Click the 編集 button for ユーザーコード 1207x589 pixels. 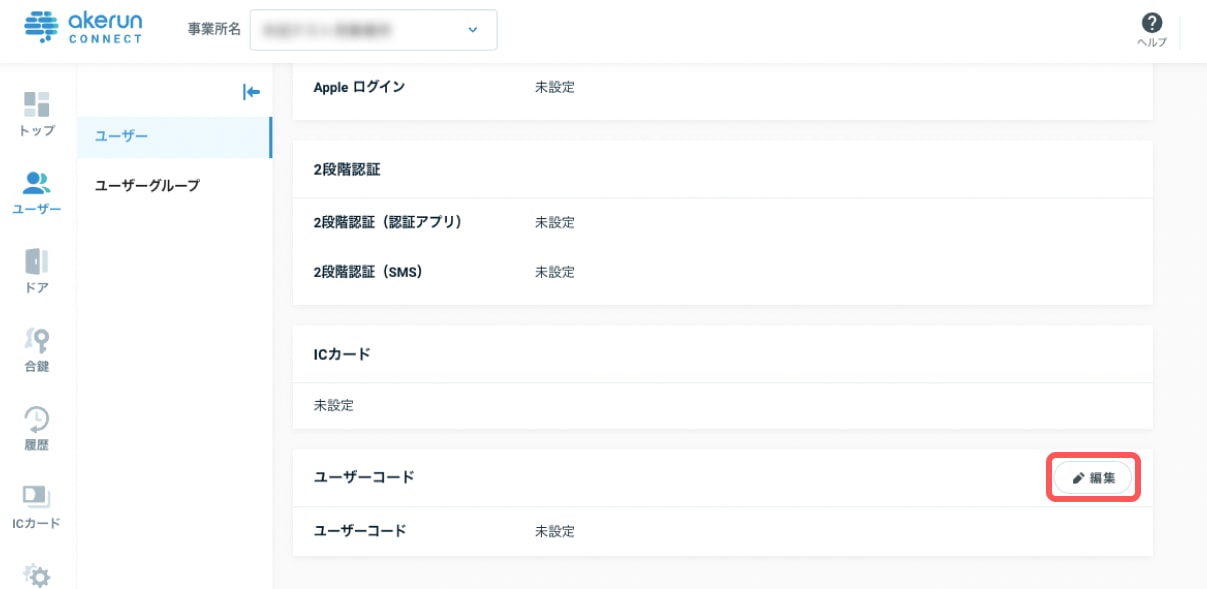1093,479
